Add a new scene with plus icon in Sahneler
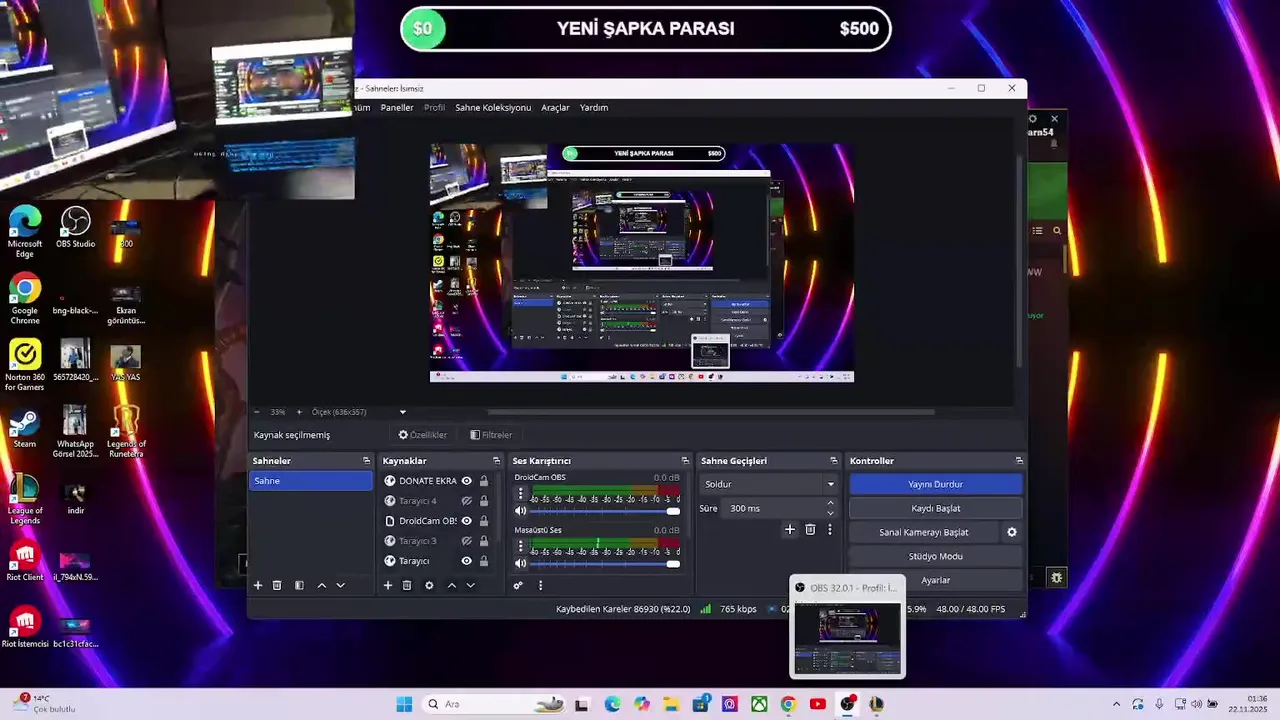This screenshot has height=720, width=1280. point(258,585)
